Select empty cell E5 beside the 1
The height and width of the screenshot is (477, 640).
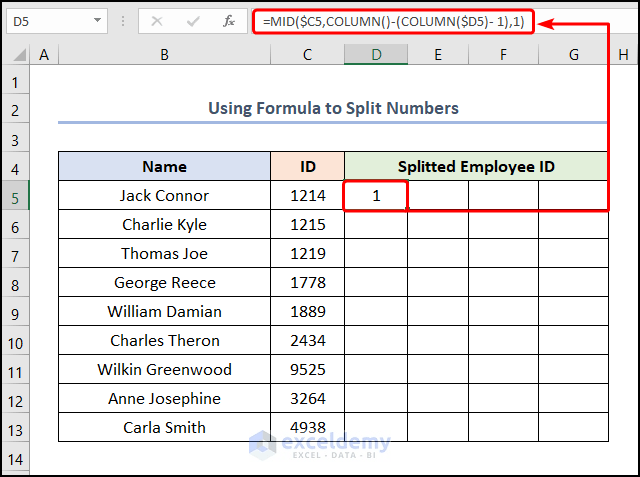[x=438, y=195]
